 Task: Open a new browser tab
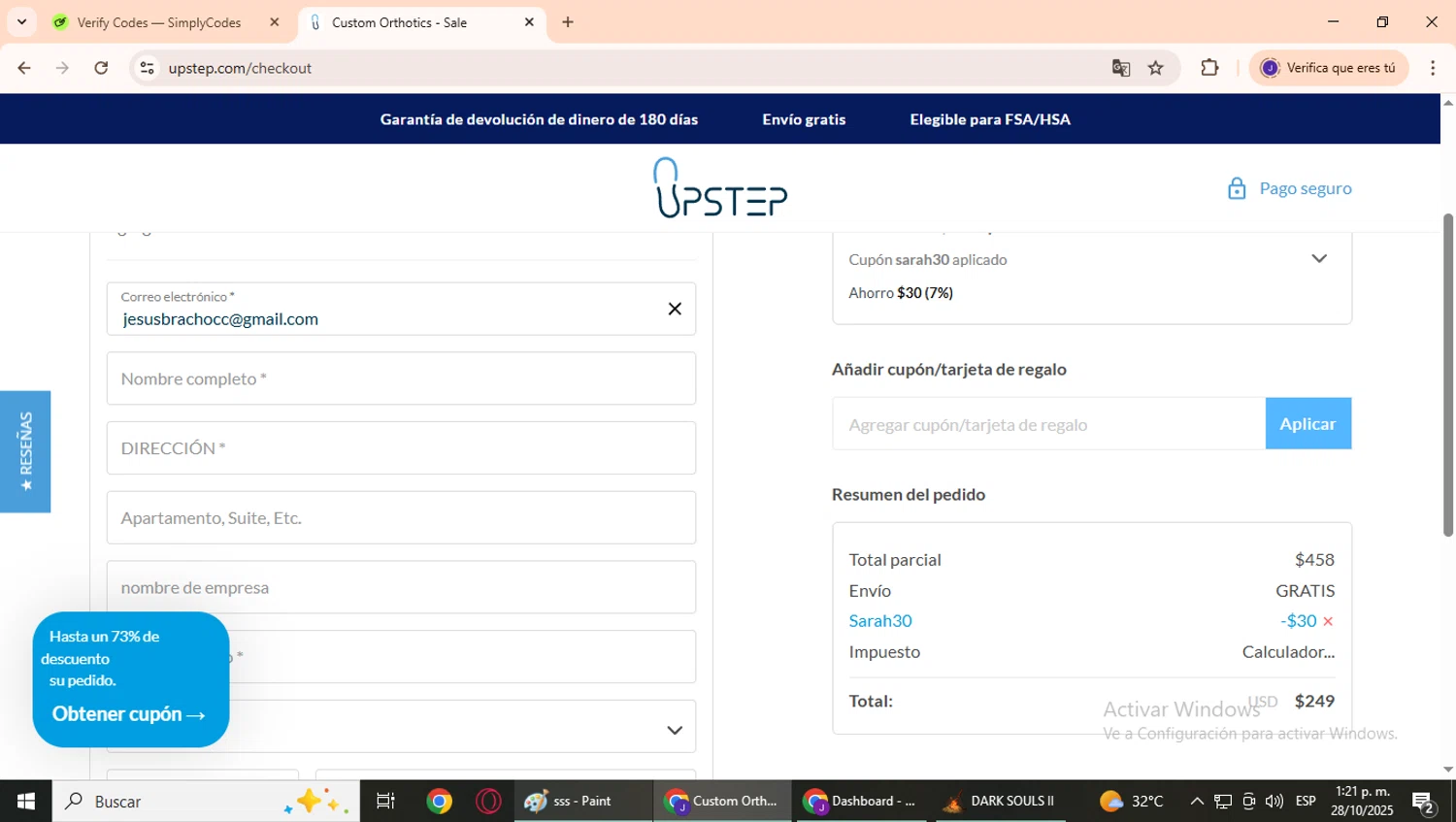(x=568, y=22)
